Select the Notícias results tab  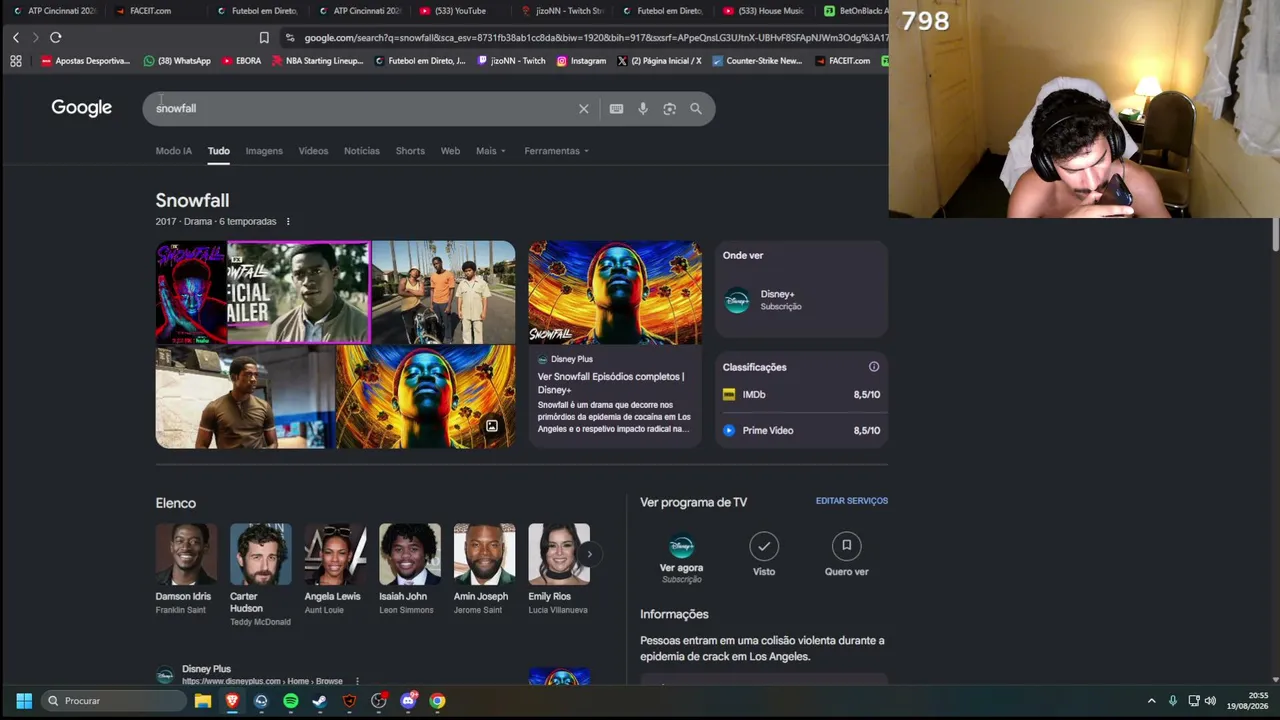(362, 151)
